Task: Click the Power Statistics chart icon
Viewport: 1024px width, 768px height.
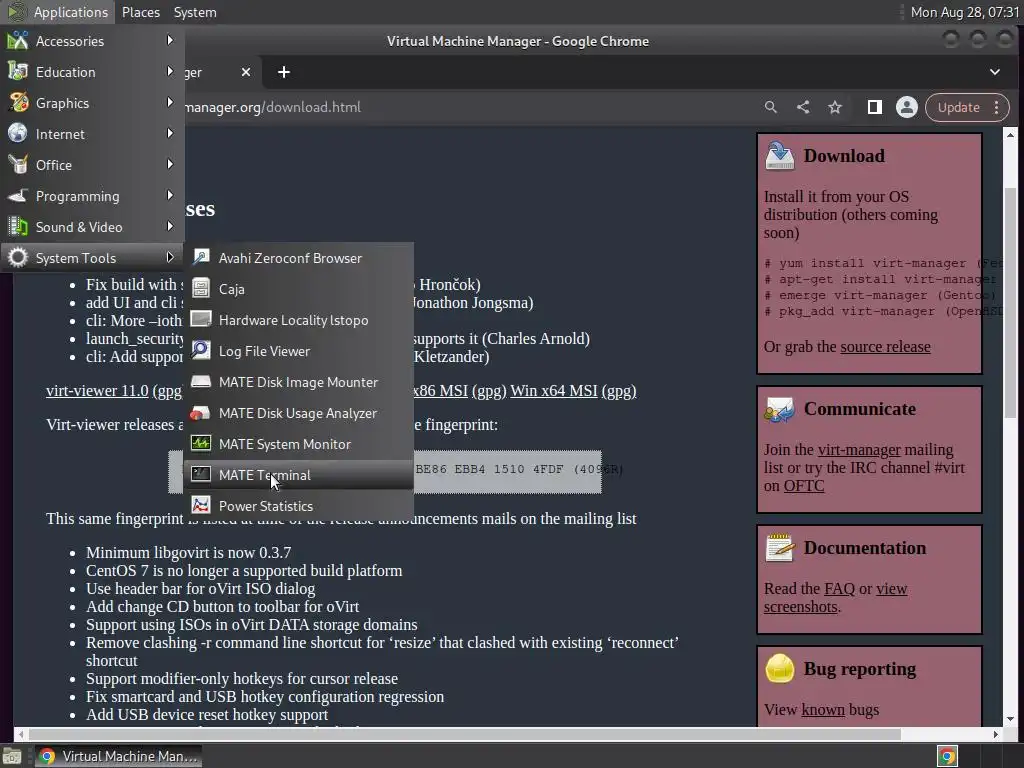Action: click(x=201, y=505)
